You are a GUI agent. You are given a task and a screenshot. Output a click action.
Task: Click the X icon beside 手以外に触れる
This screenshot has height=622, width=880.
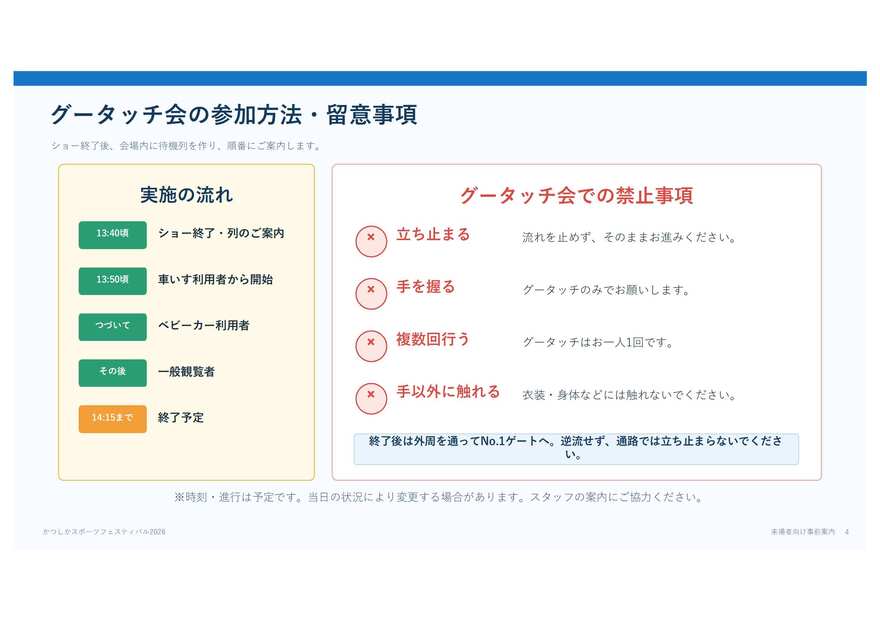pos(371,399)
